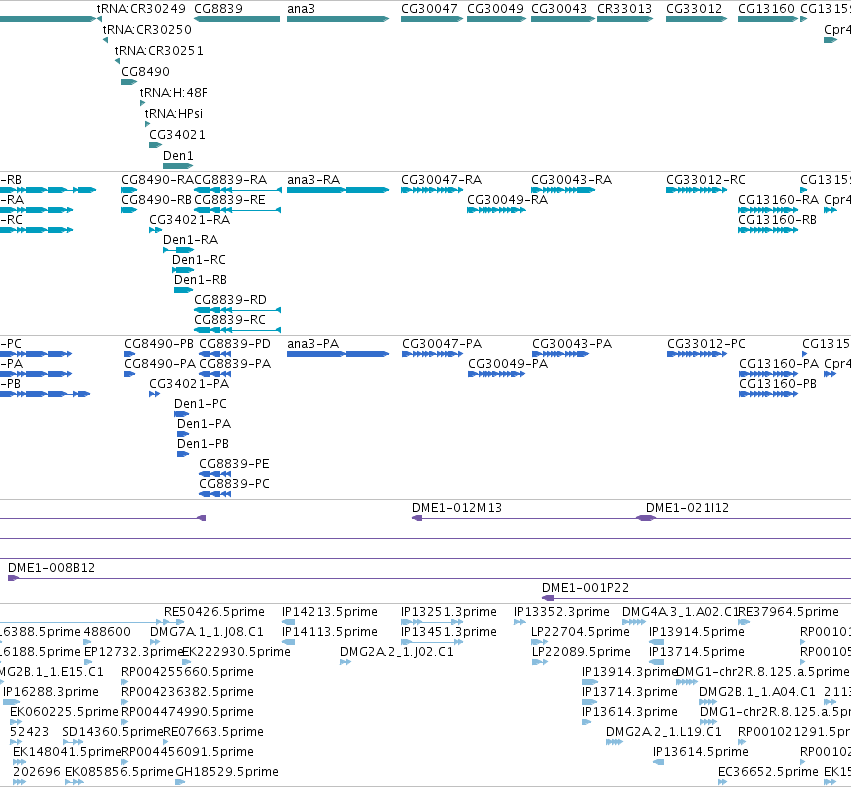This screenshot has height=787, width=851.
Task: Open the LP22089.5prime EST
Action: click(539, 662)
